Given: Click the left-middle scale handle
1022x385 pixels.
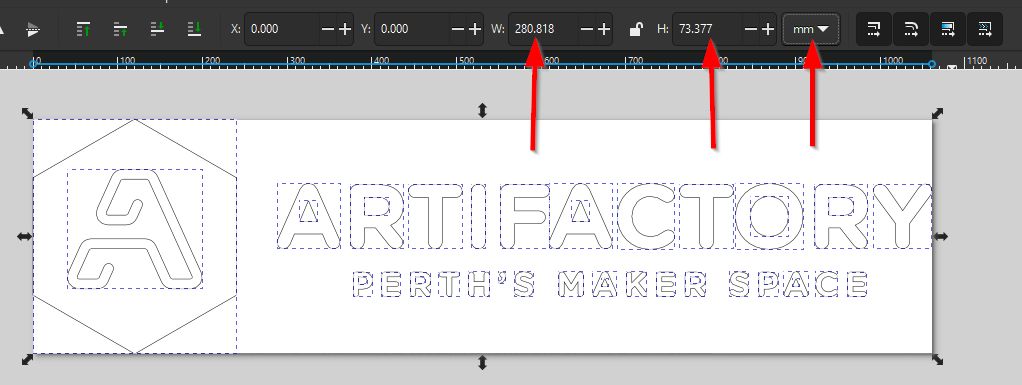Looking at the screenshot, I should click(x=25, y=236).
